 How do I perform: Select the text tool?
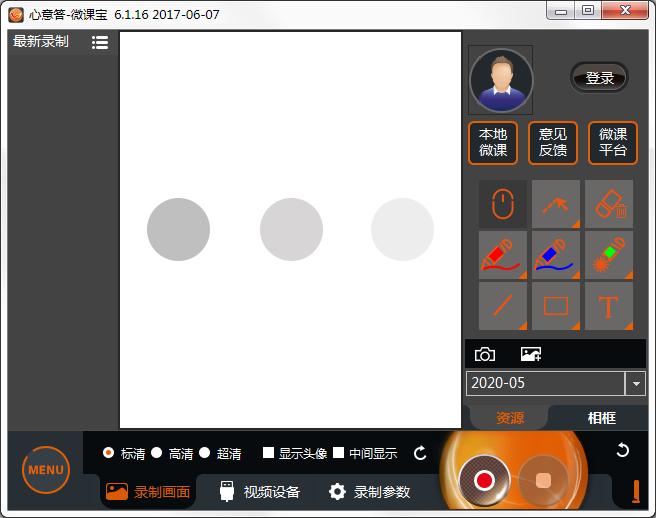coord(609,306)
